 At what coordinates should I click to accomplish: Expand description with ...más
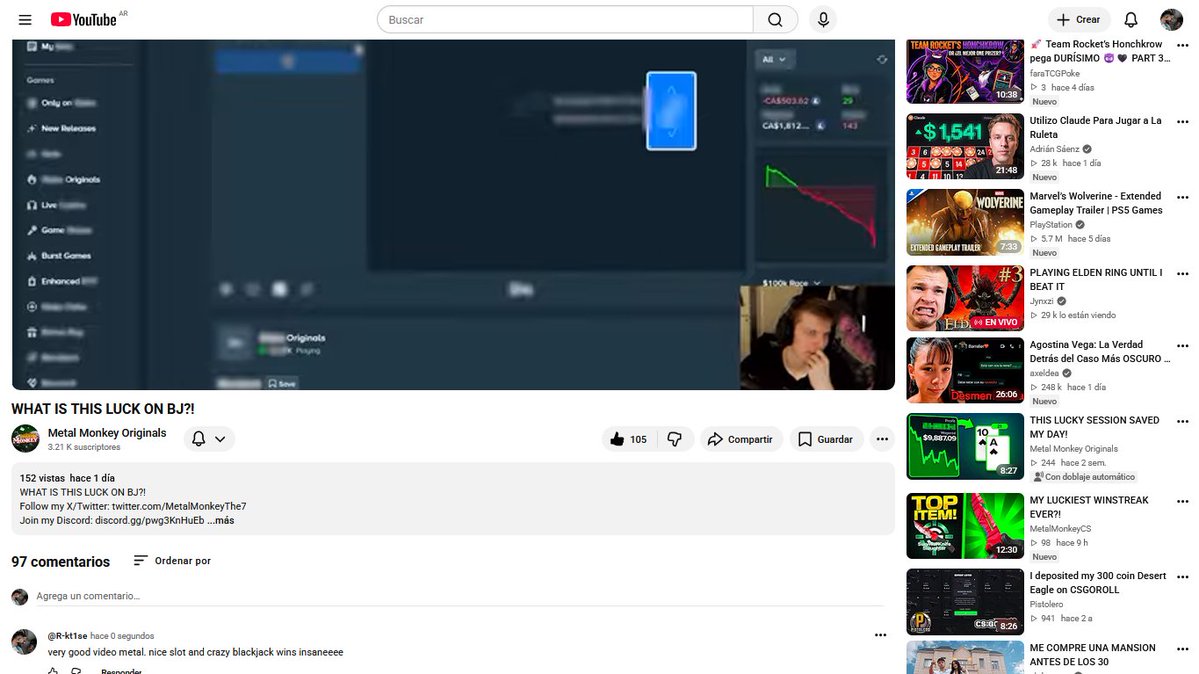click(x=221, y=520)
